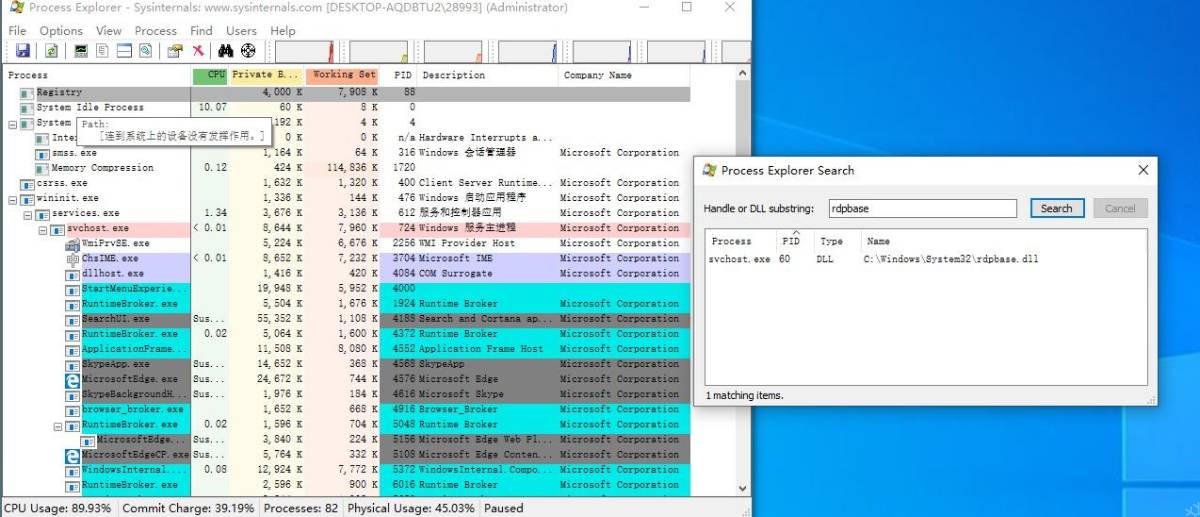Viewport: 1200px width, 517px height.
Task: Toggle the Show Lower Pane toolbar icon
Action: point(125,51)
